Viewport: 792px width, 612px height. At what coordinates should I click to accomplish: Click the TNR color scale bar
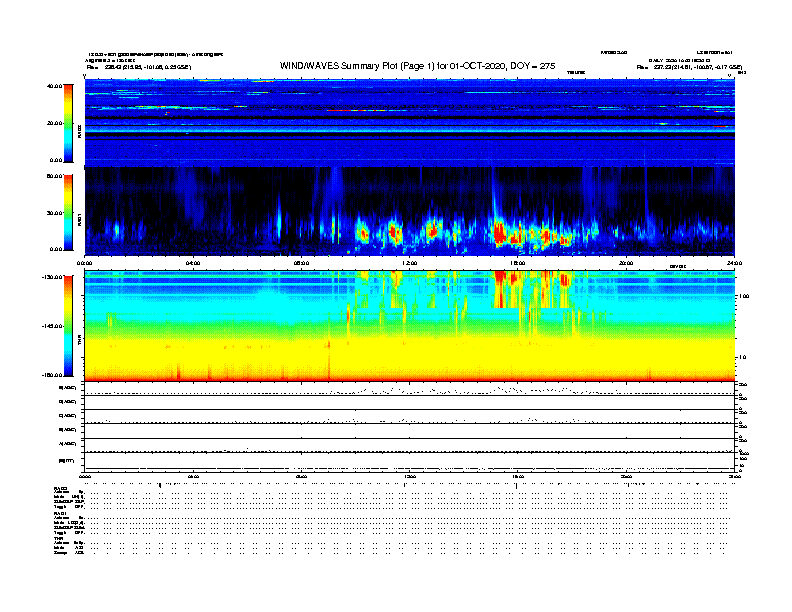tap(68, 326)
